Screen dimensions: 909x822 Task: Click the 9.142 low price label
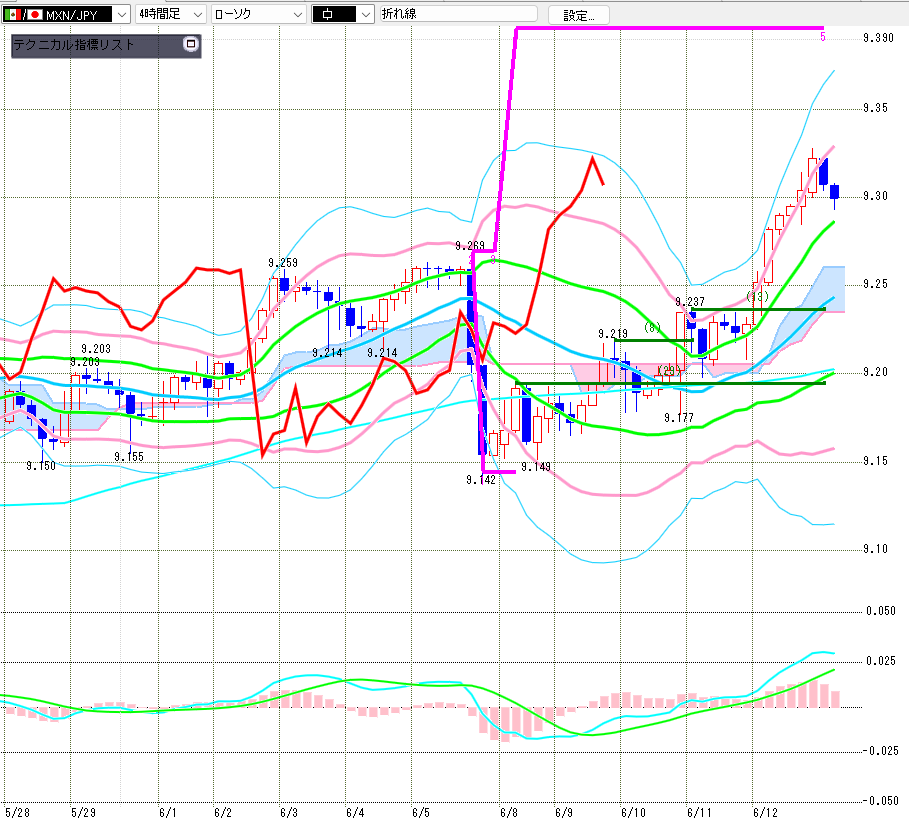481,480
